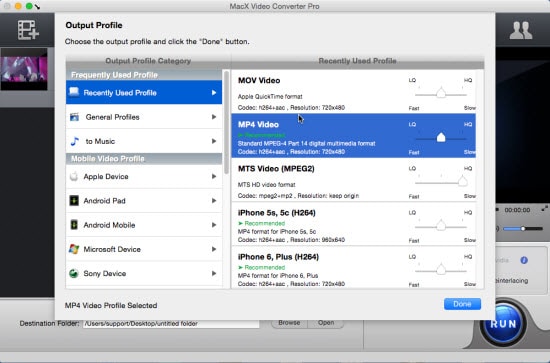This screenshot has height=363, width=550.
Task: Click MP4 Video quality slider handle
Action: click(x=441, y=137)
